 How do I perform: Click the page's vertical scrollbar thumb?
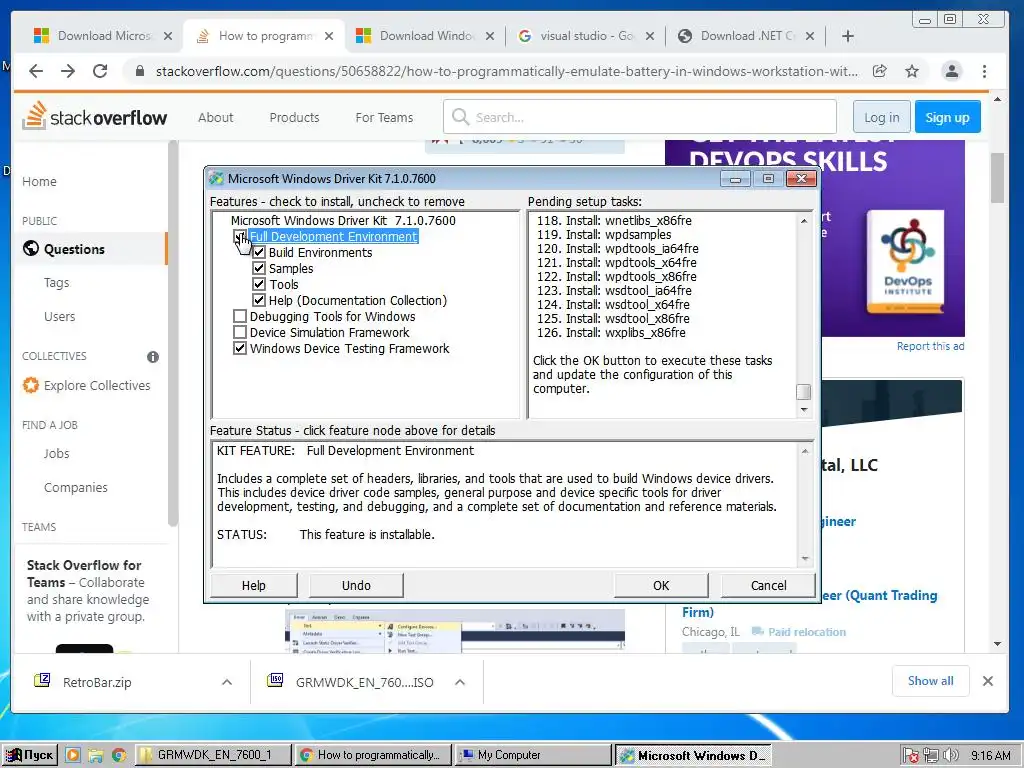click(997, 178)
